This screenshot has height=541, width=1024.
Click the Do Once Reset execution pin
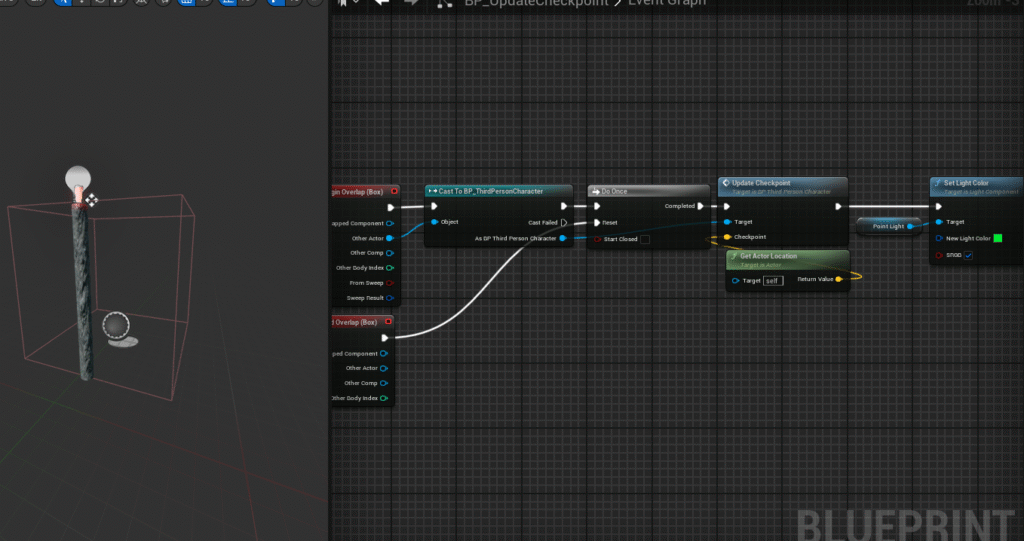[x=598, y=223]
